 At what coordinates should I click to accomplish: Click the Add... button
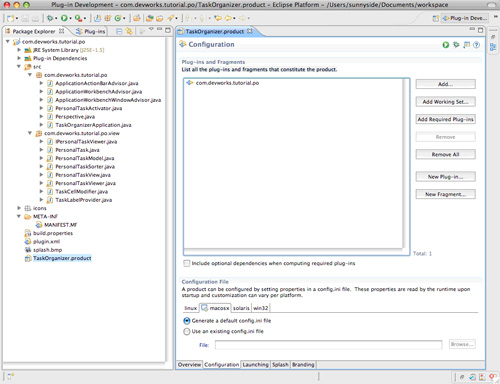(445, 84)
